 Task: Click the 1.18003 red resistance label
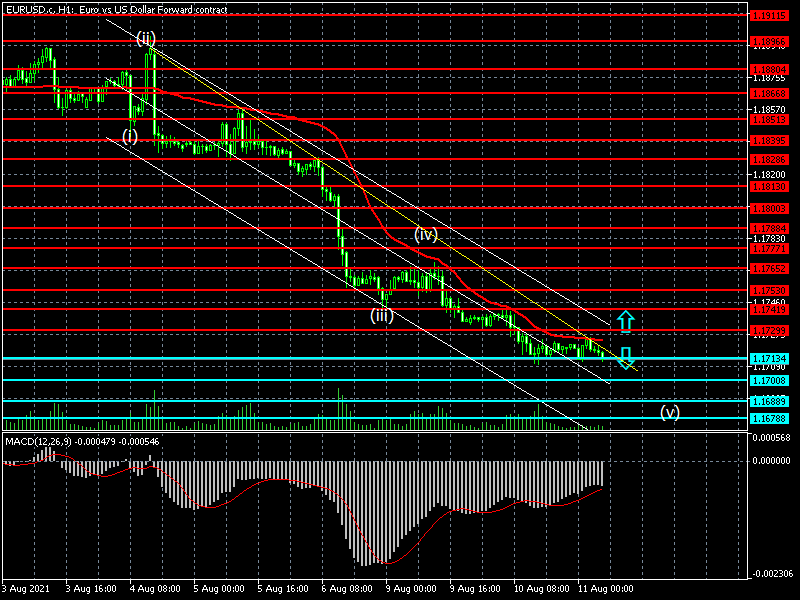(x=769, y=209)
